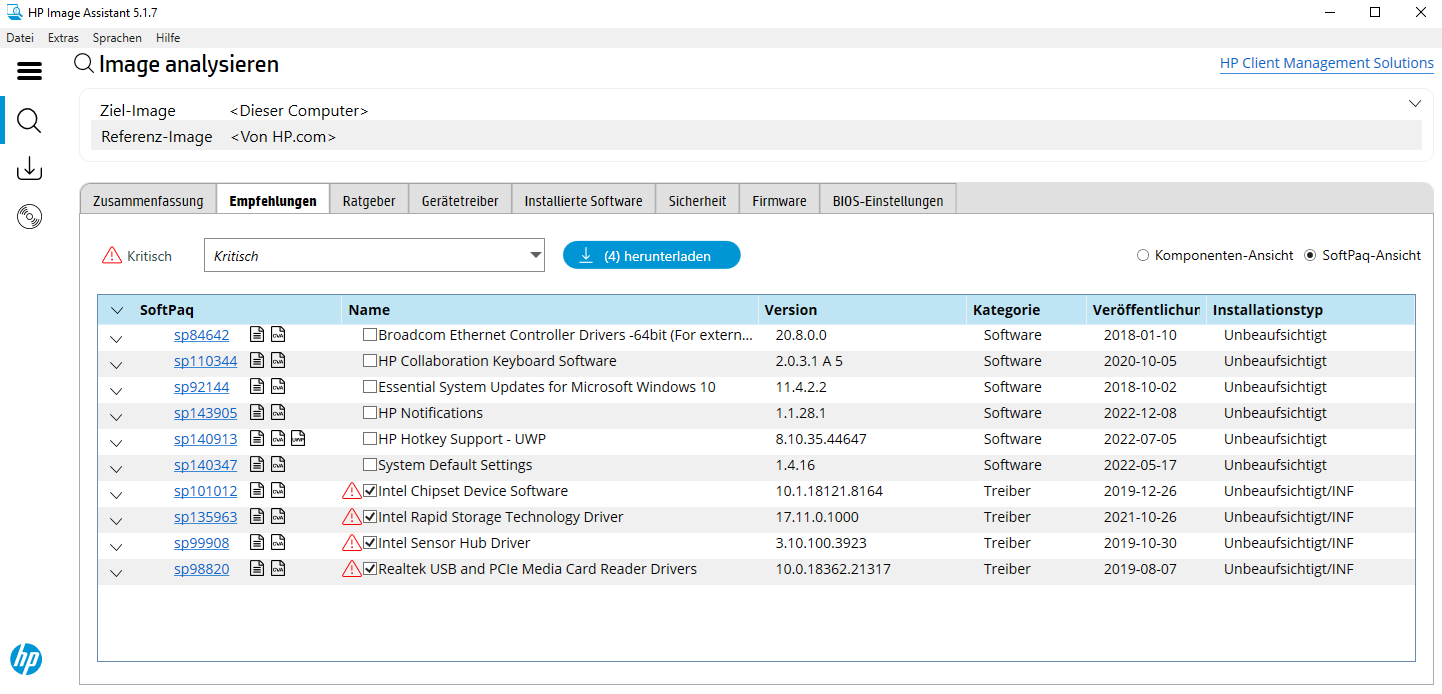1442x694 pixels.
Task: Open the CVA file icon for sp140913
Action: click(278, 439)
